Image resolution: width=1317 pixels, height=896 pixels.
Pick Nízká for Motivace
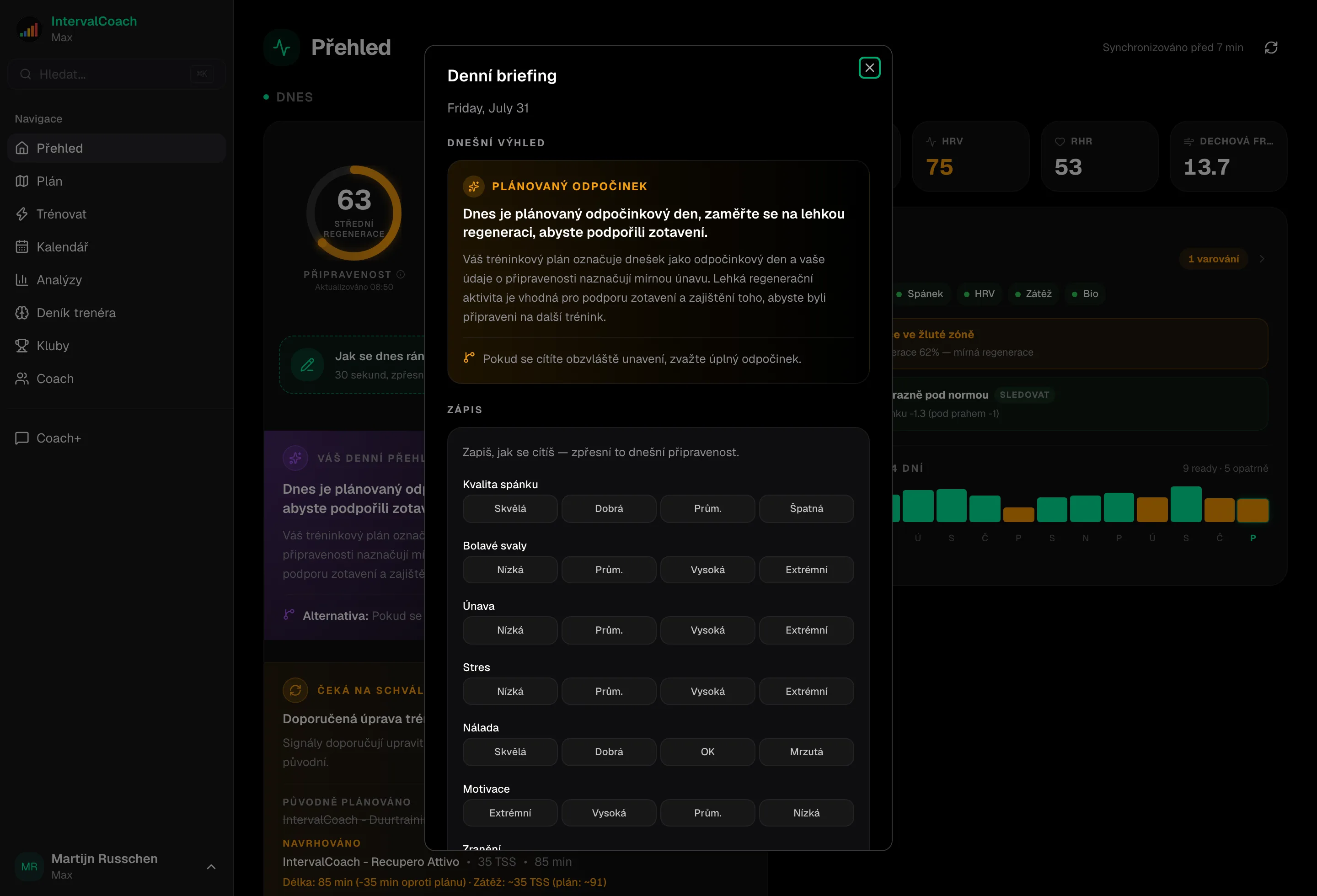pyautogui.click(x=806, y=813)
